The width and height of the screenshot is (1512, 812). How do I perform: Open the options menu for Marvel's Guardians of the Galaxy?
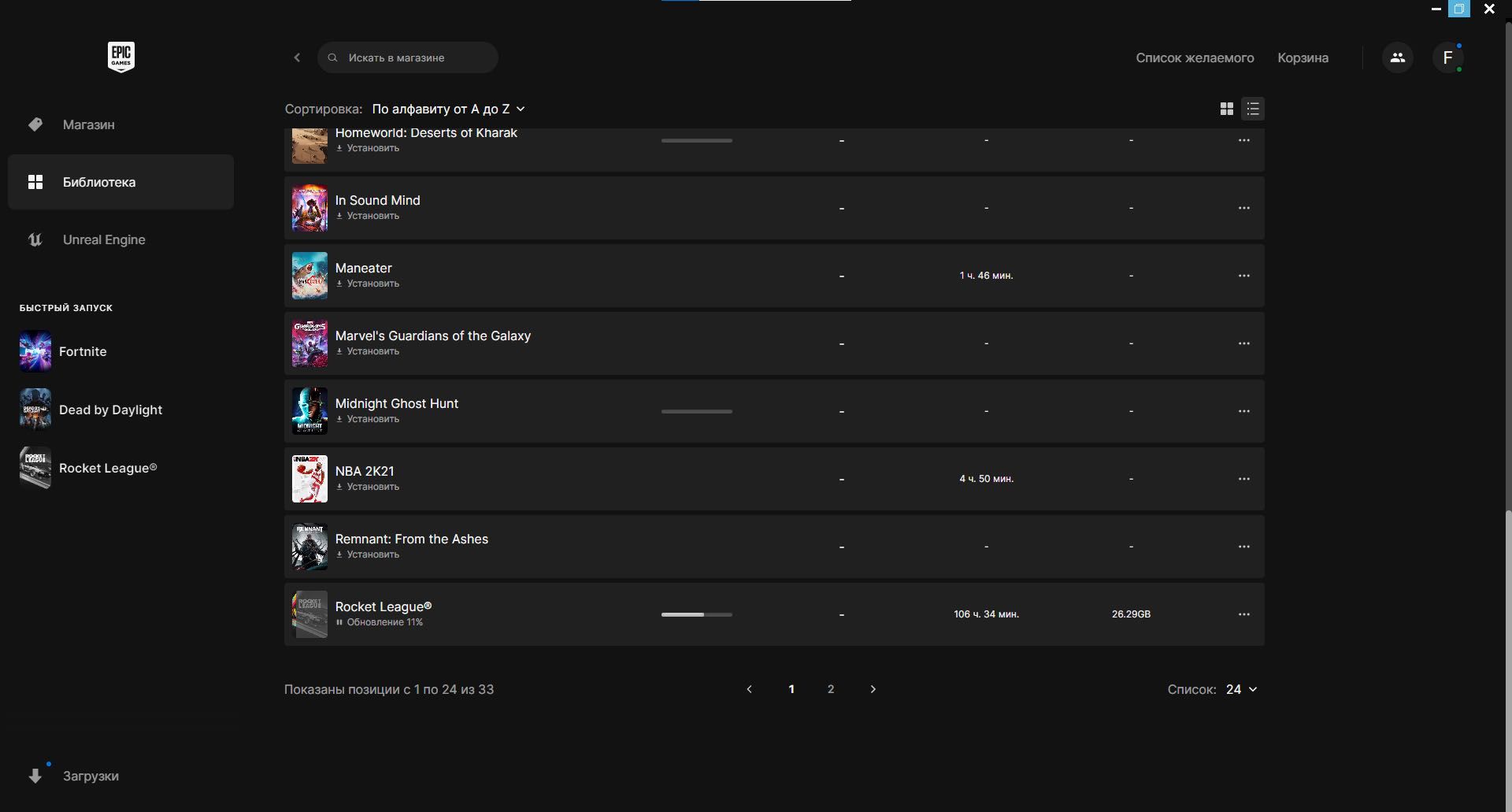pos(1244,343)
